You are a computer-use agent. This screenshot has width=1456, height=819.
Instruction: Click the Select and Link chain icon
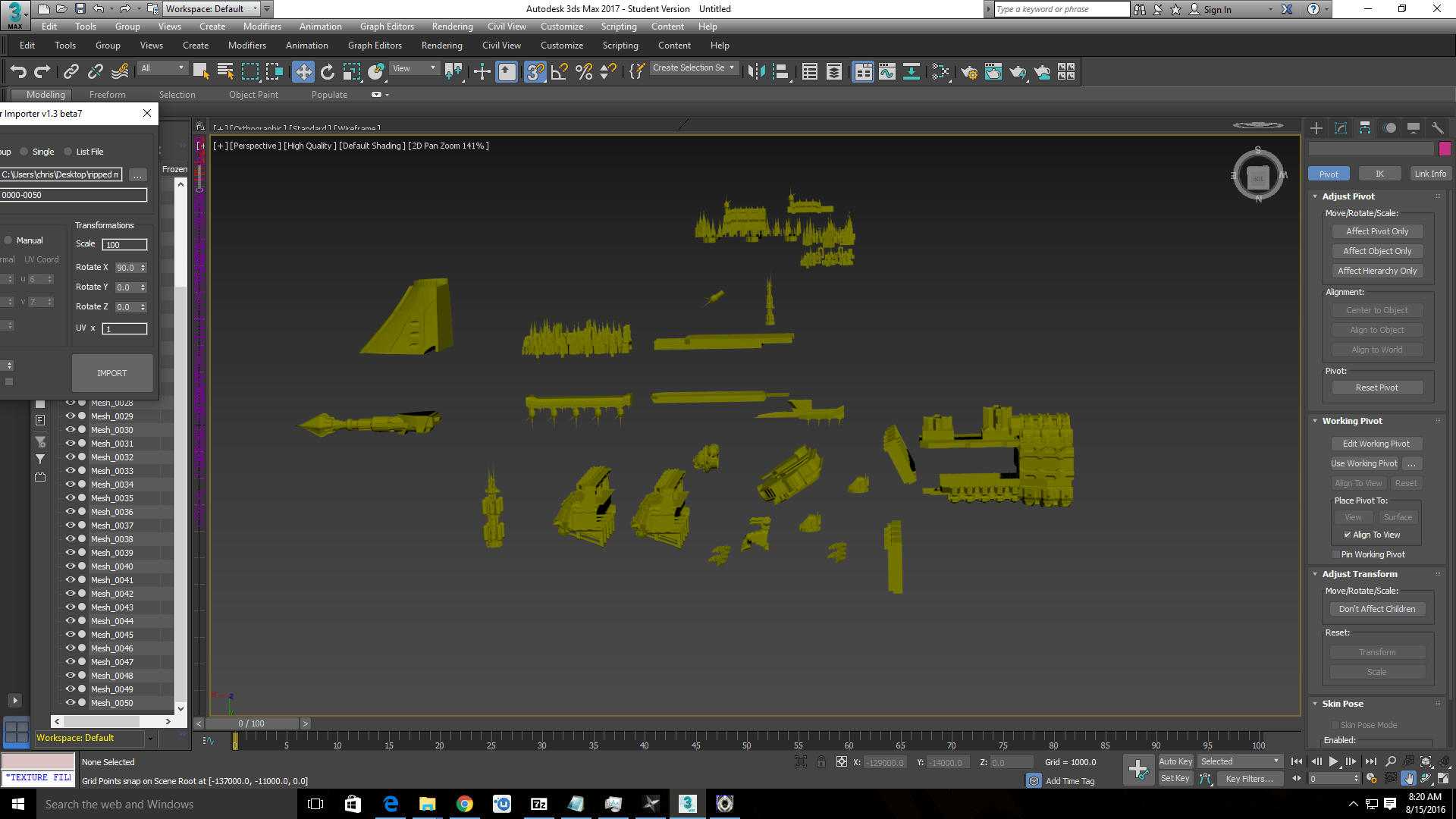[71, 72]
